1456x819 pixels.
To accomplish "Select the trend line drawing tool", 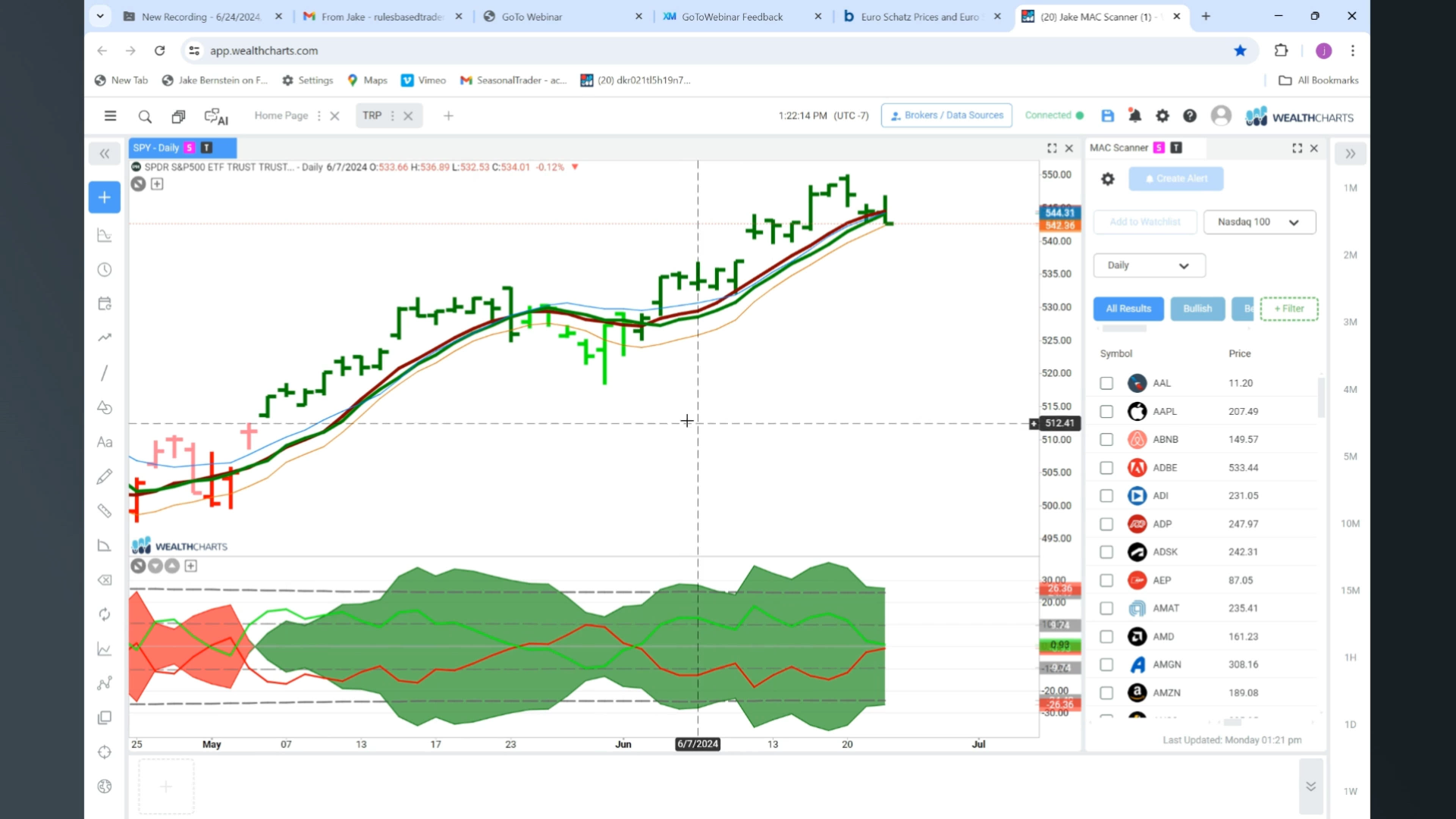I will pos(105,373).
